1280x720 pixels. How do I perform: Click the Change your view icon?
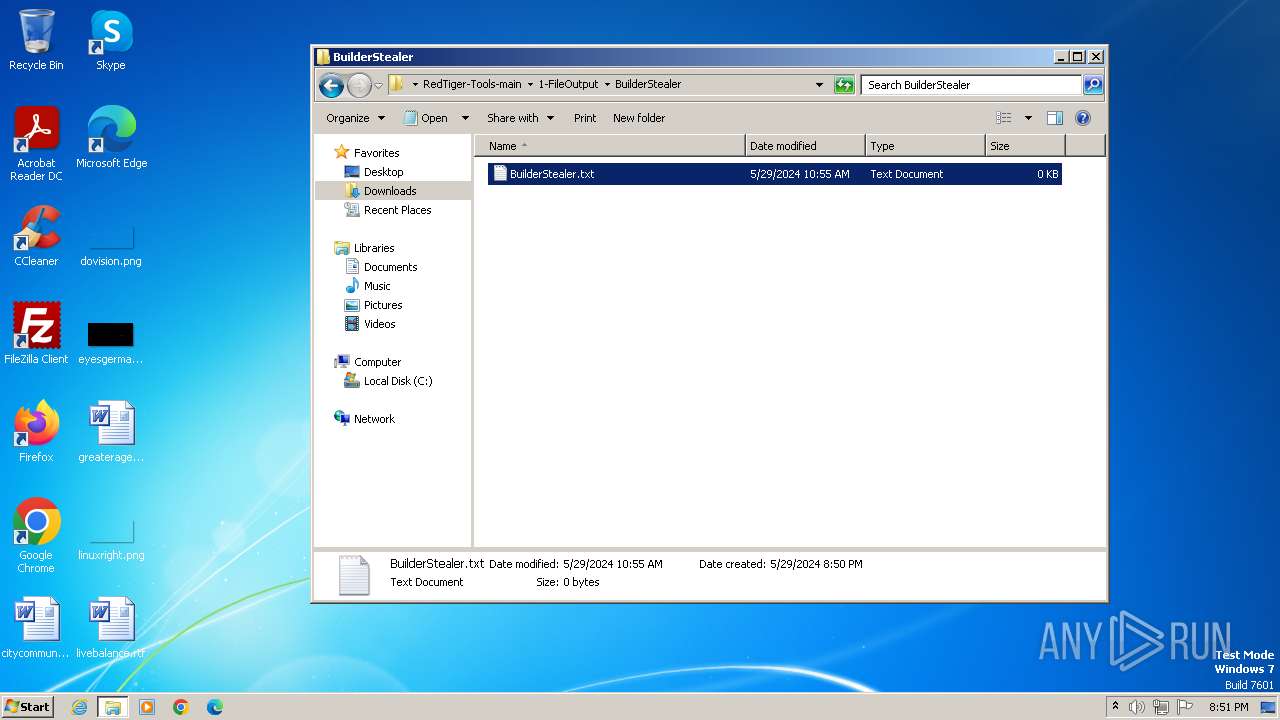(1004, 118)
